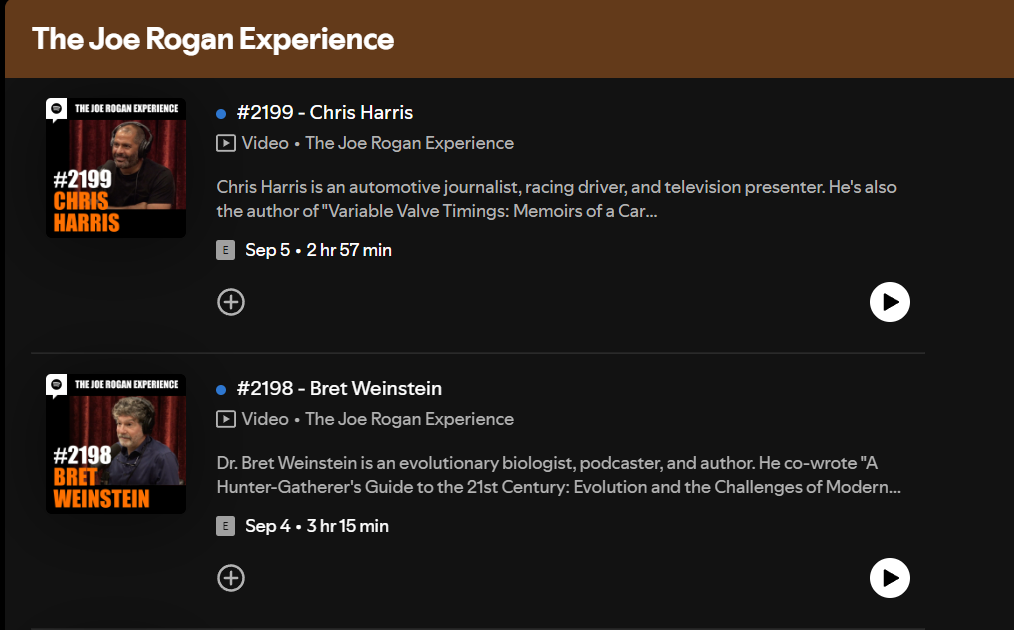Open show link under the Chris Harris episode

tap(409, 143)
